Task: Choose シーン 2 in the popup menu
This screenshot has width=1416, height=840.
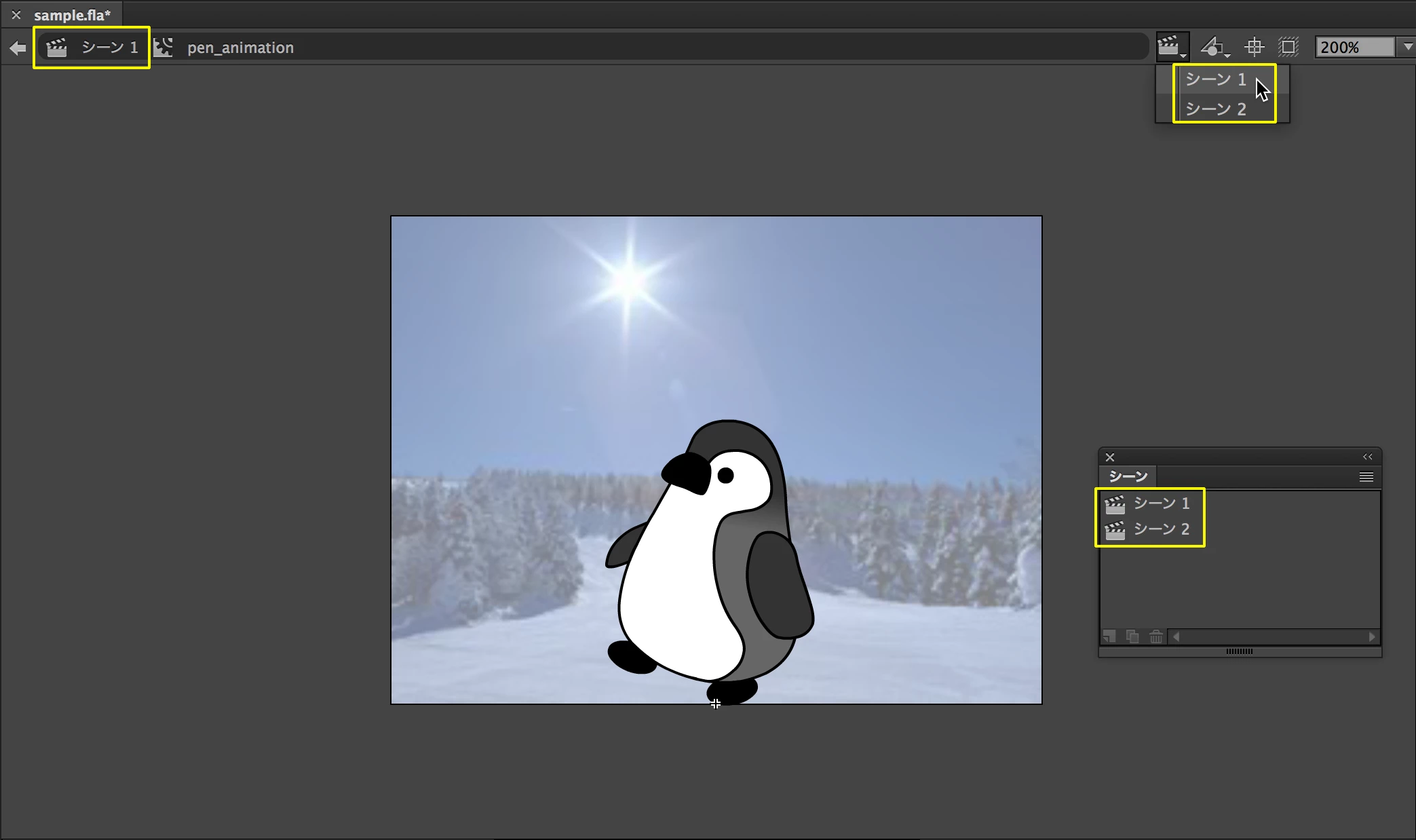Action: (1215, 109)
